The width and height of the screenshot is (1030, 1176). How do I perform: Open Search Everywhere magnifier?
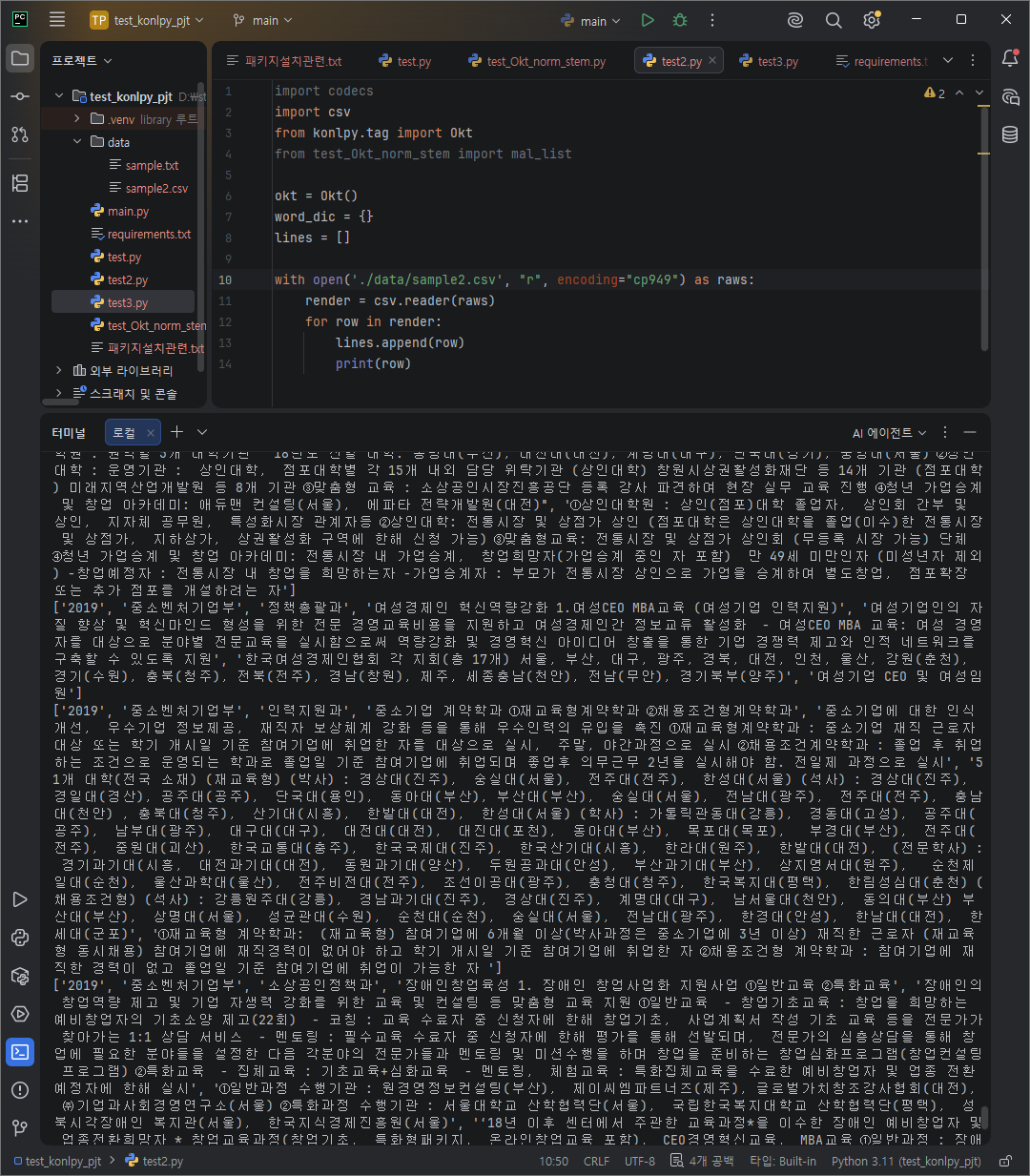(x=834, y=20)
